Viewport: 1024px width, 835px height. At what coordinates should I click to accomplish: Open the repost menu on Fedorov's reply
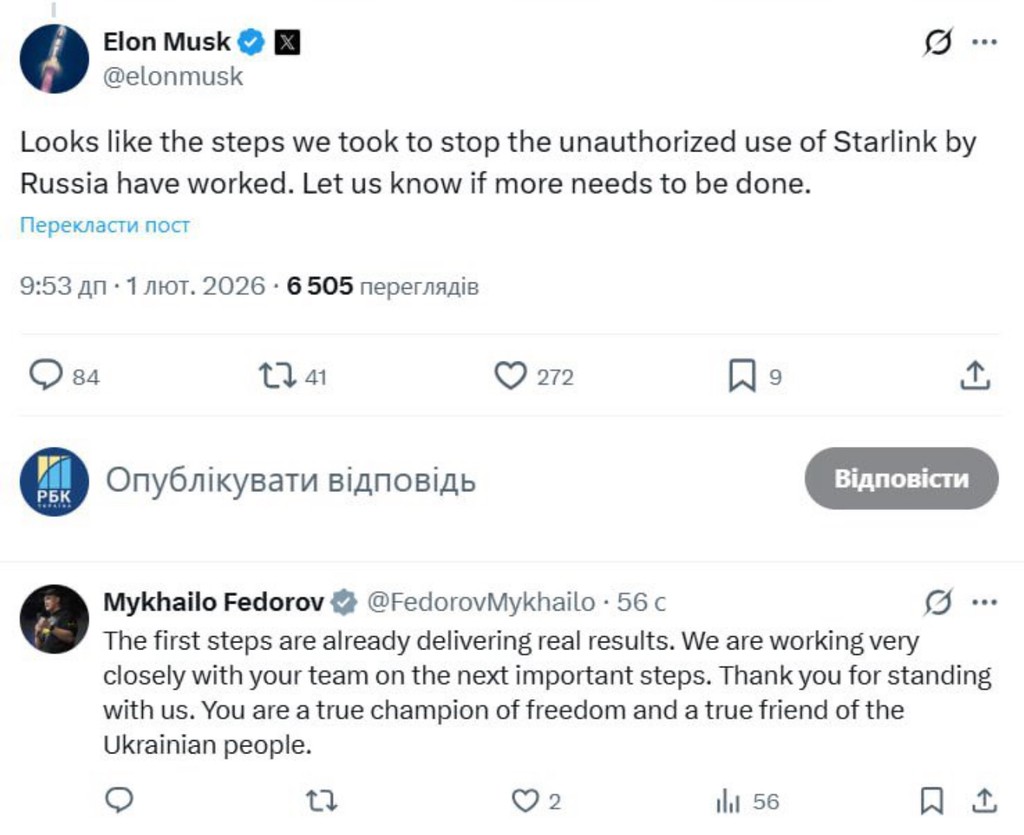tap(318, 800)
